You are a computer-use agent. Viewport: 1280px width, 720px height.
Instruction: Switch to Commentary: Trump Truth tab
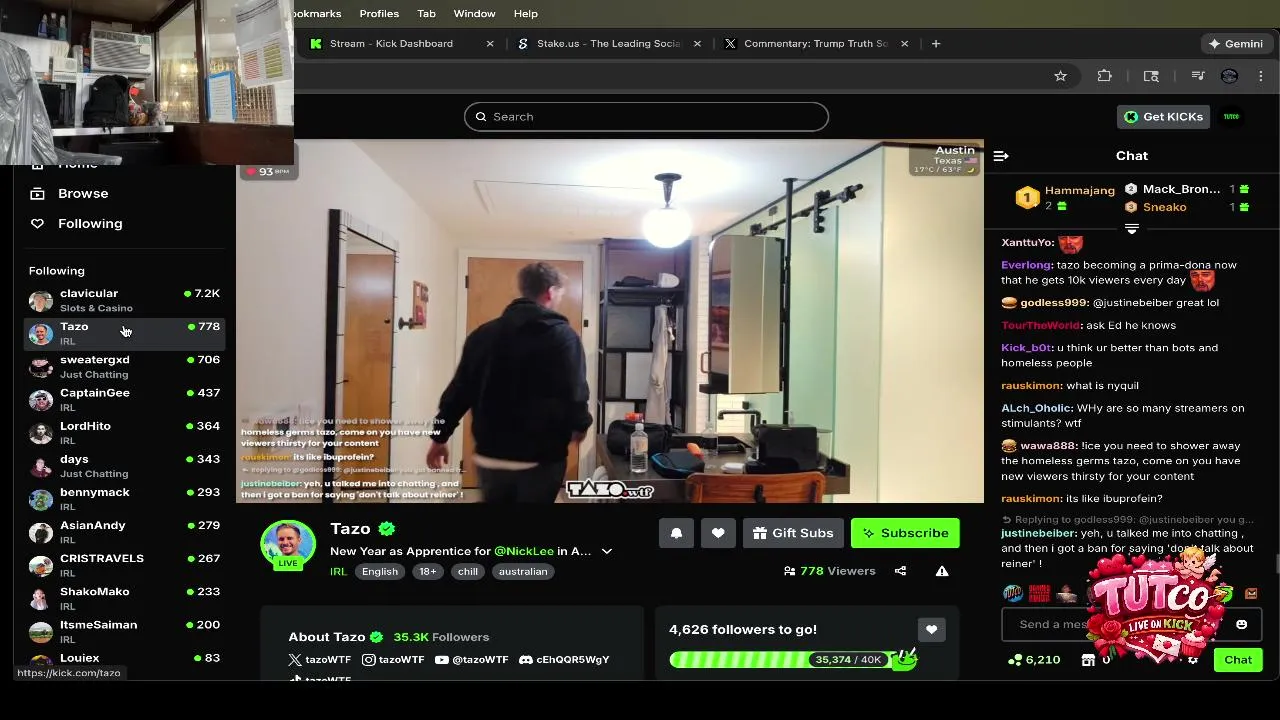tap(815, 44)
